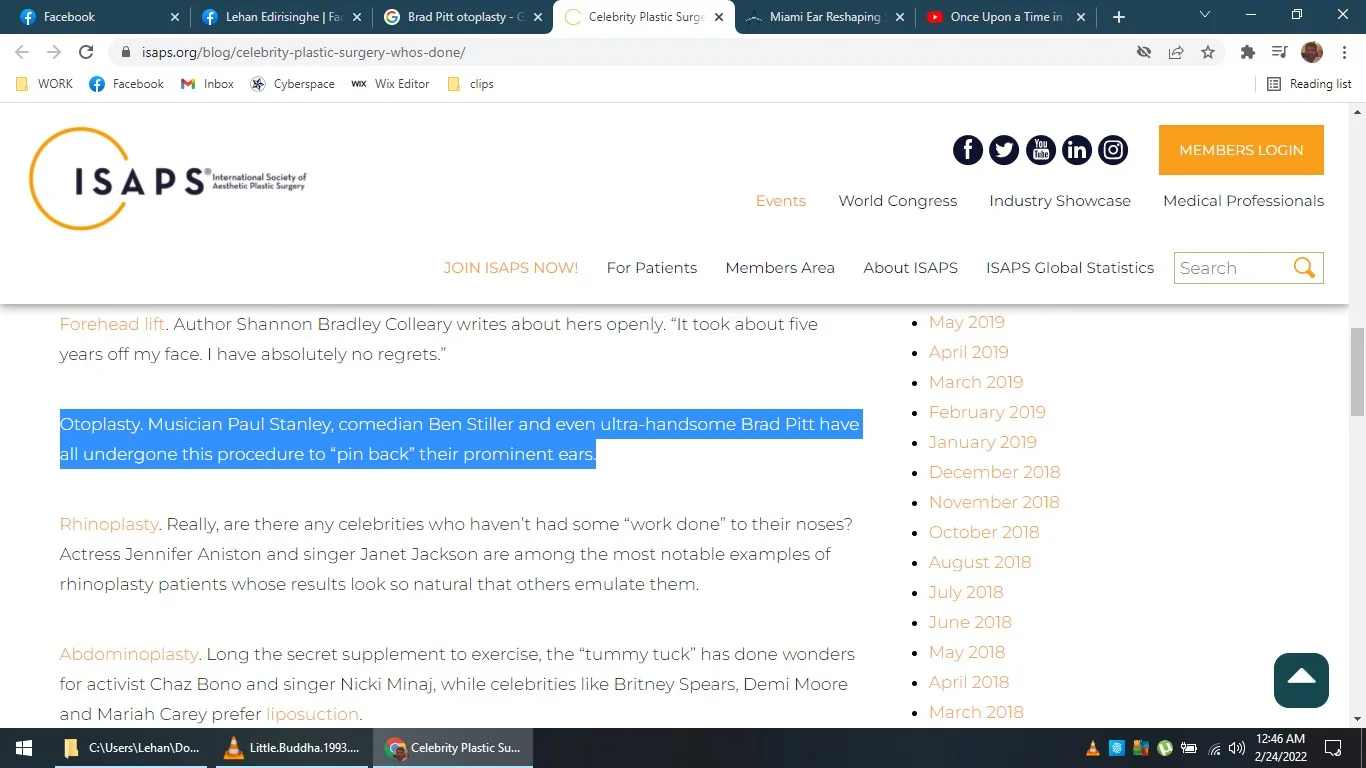The height and width of the screenshot is (768, 1366).
Task: Switch to the first Facebook tab
Action: point(99,17)
